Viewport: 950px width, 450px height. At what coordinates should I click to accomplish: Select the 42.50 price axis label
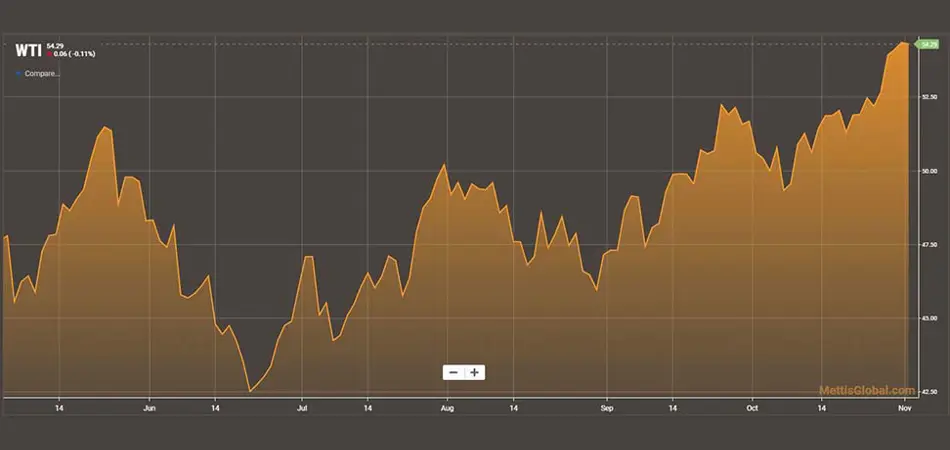(929, 392)
